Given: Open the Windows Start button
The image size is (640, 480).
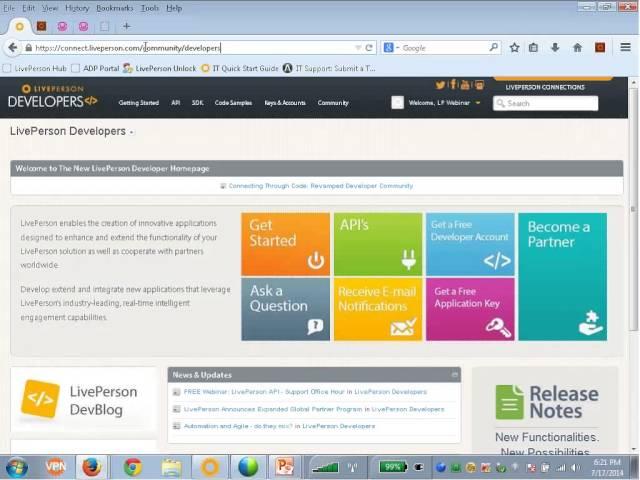Looking at the screenshot, I should pyautogui.click(x=16, y=467).
